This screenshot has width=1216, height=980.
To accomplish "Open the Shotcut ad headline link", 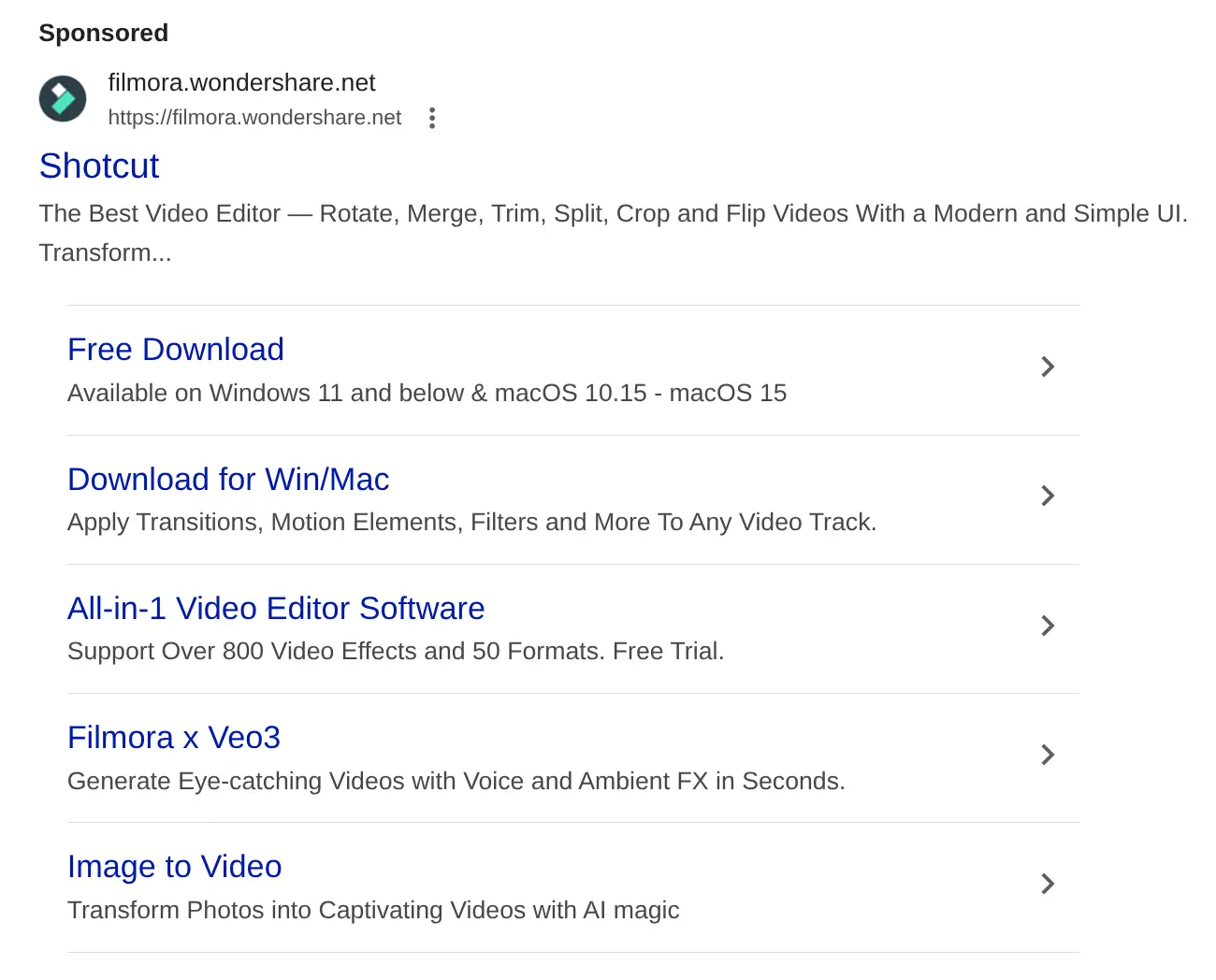I will (x=99, y=166).
